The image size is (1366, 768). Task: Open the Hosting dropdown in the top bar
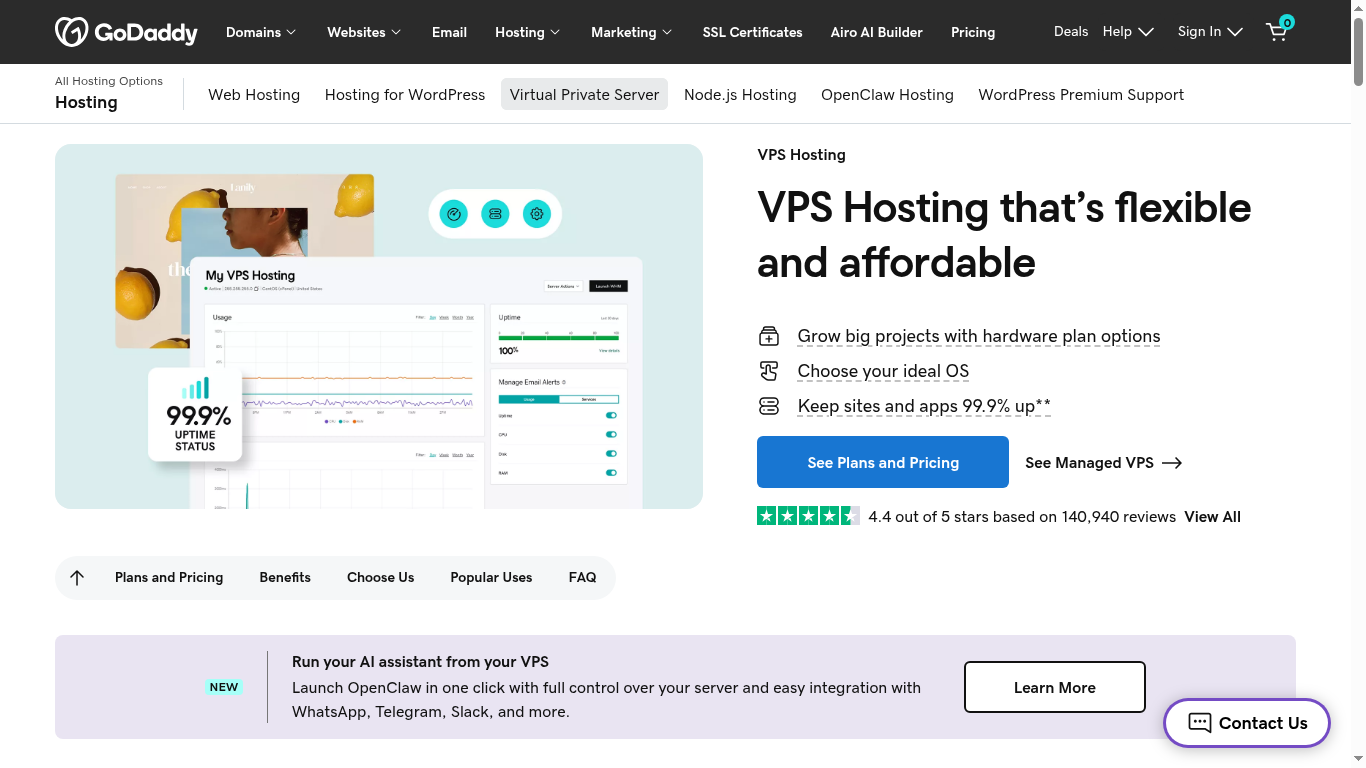pos(528,32)
